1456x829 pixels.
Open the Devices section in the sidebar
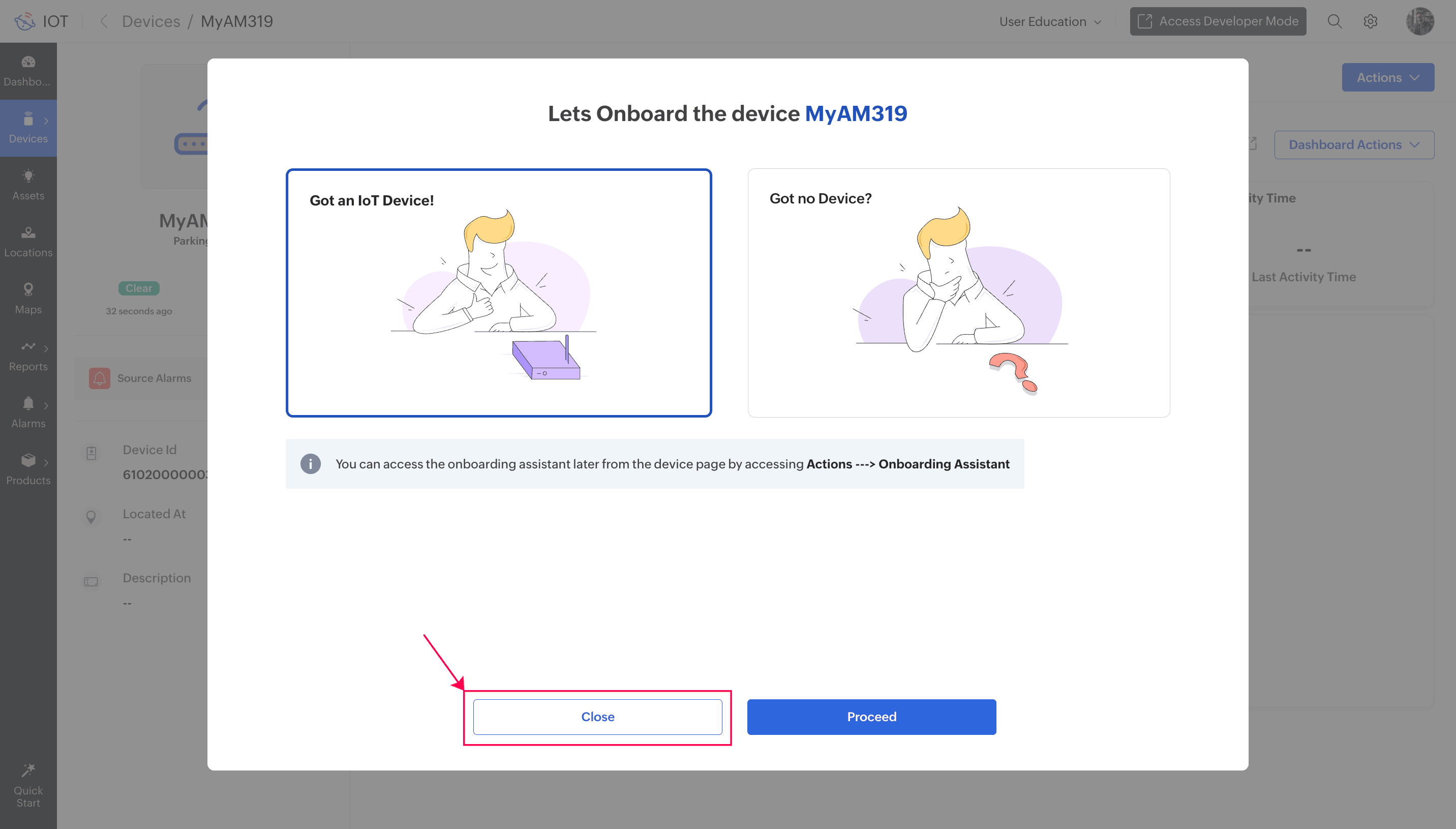28,128
